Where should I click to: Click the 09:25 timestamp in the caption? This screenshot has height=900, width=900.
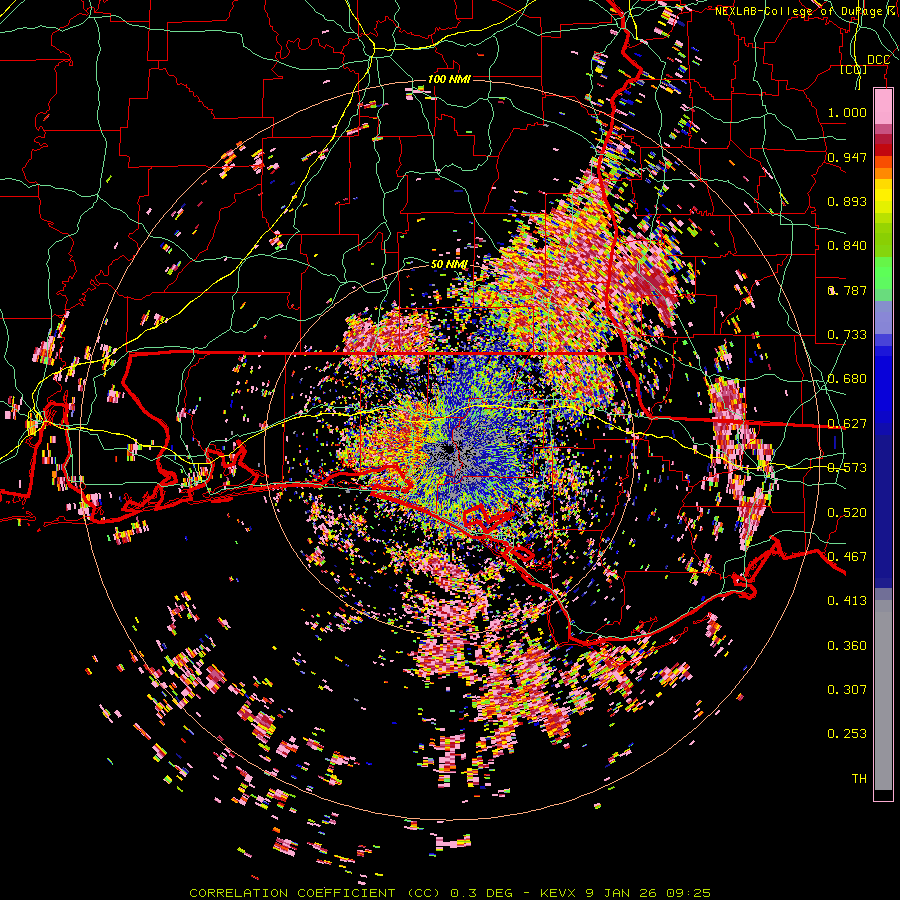coord(688,893)
